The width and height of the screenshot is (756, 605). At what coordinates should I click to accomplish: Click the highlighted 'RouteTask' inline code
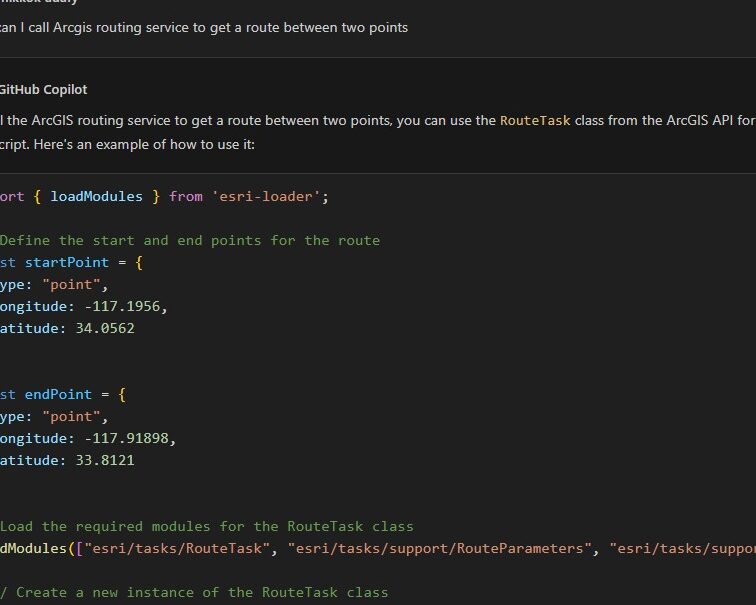(535, 121)
